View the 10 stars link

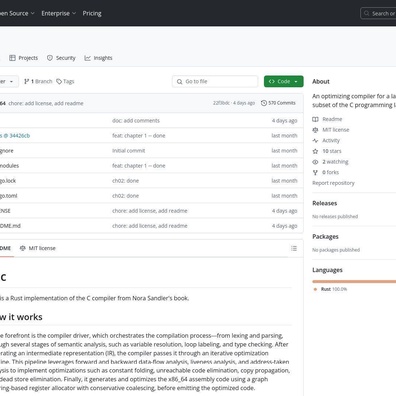click(332, 151)
